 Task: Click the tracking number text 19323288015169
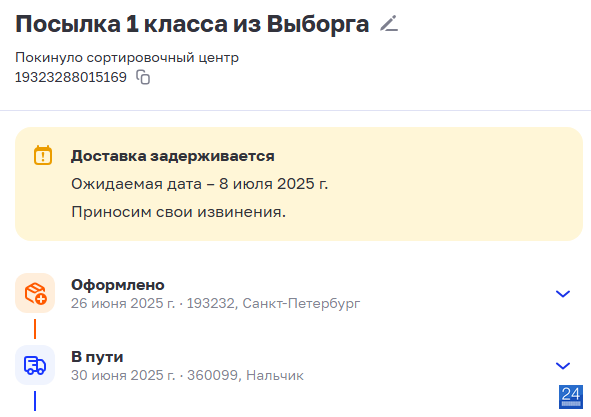71,77
